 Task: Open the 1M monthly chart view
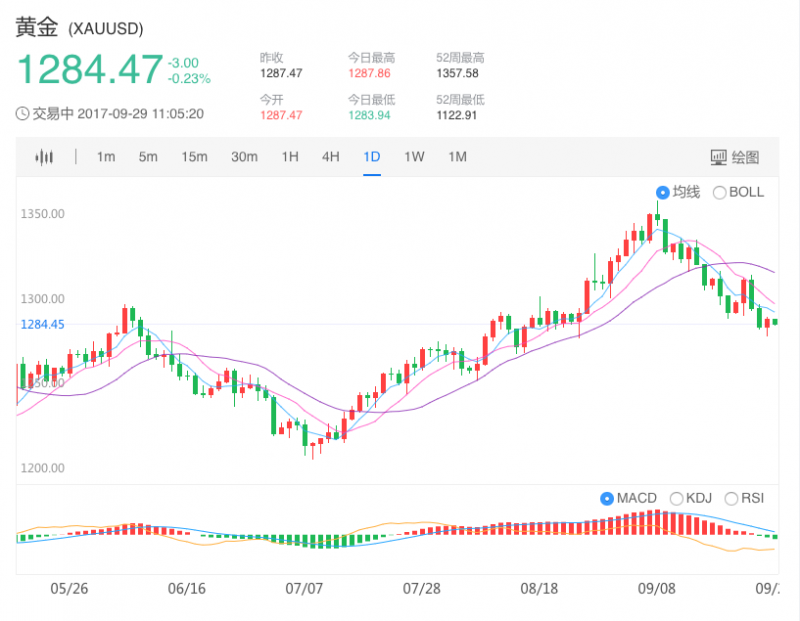coord(457,157)
